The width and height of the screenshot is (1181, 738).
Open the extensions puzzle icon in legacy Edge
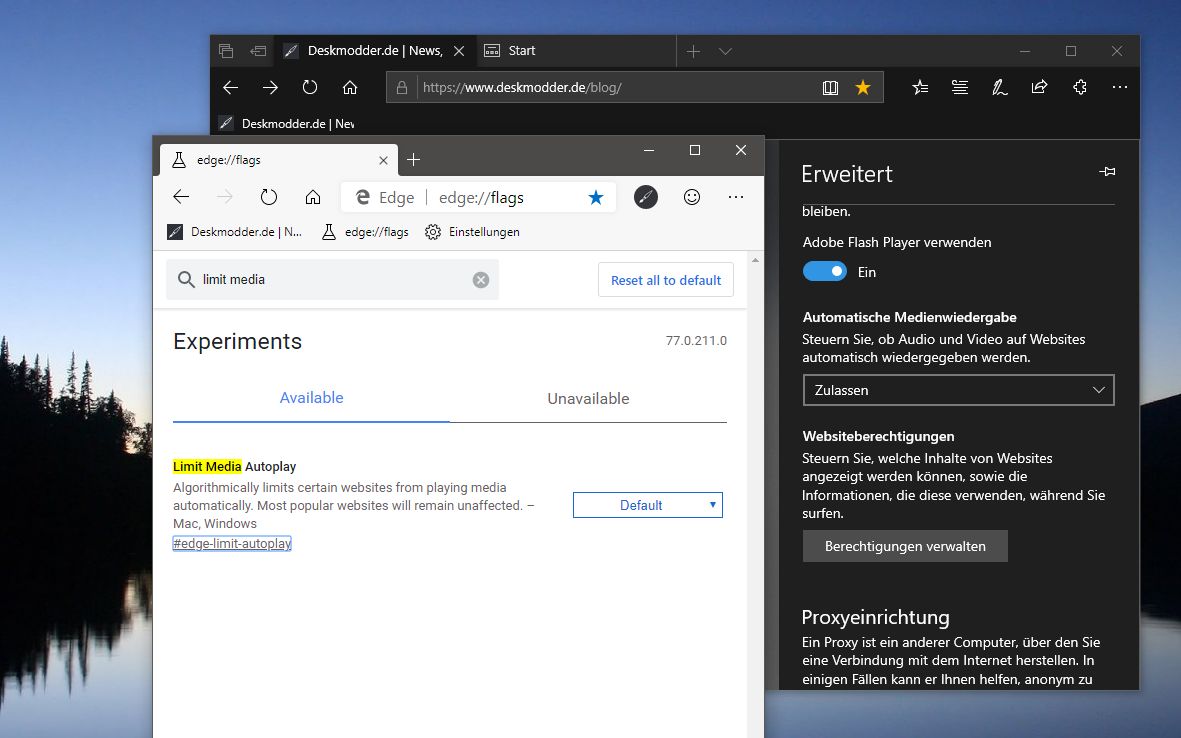point(1079,87)
